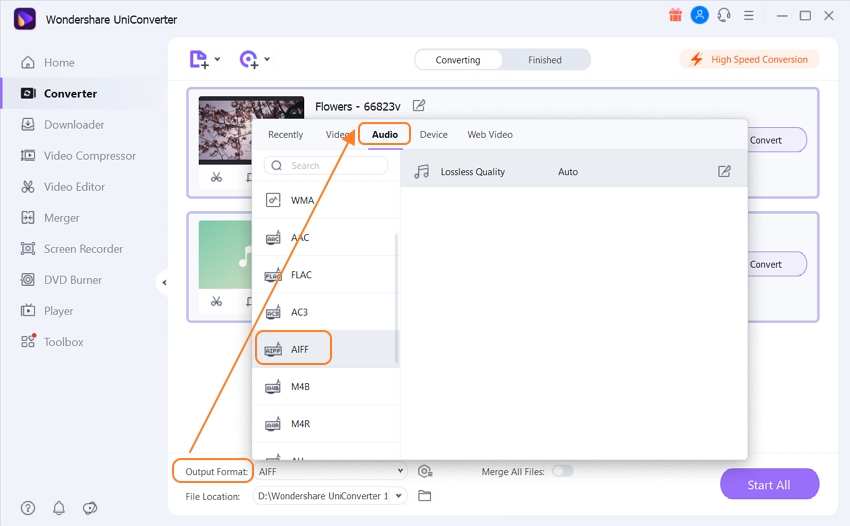Click the Downloader tray icon
The height and width of the screenshot is (526, 850).
point(28,125)
